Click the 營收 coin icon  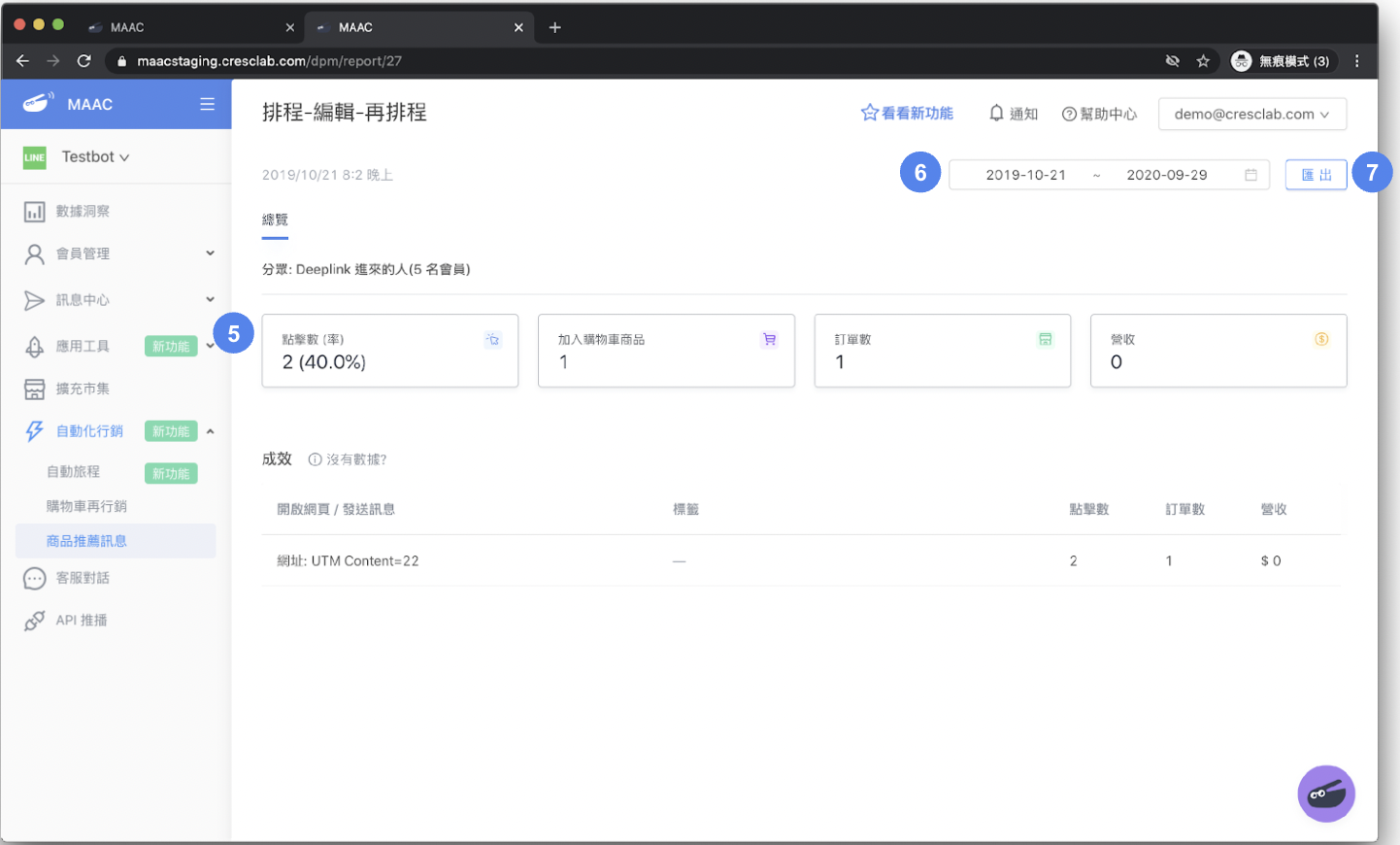[1321, 339]
